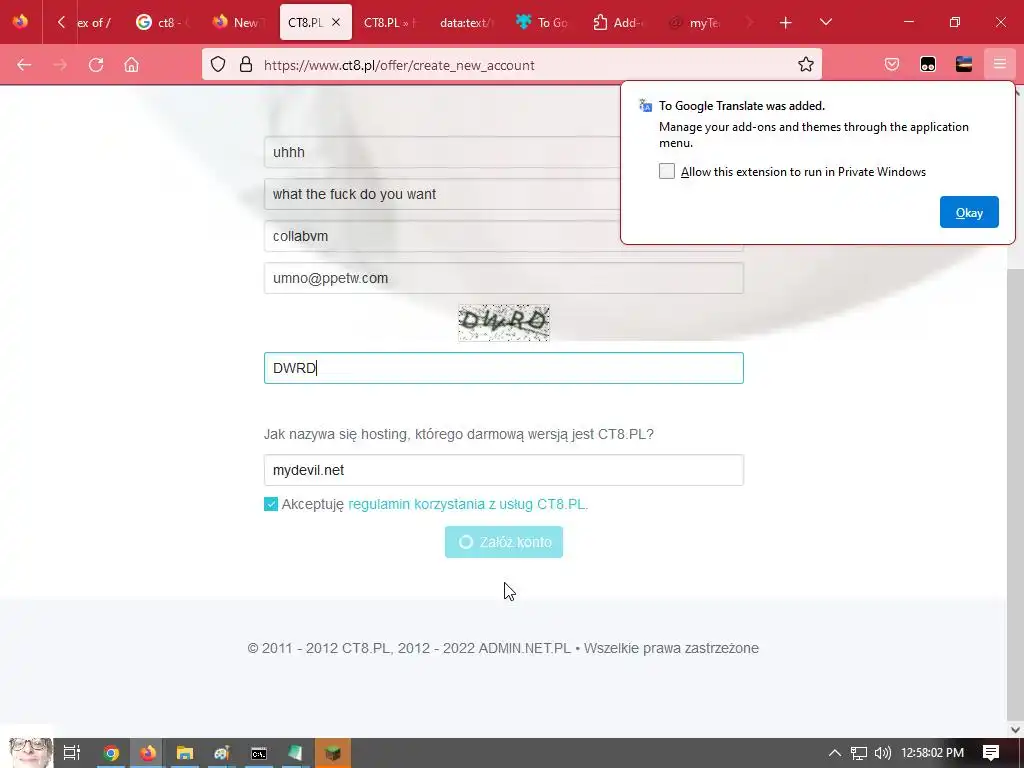The height and width of the screenshot is (768, 1024).
Task: Open the Tampermonkey extension icon
Action: (928, 65)
